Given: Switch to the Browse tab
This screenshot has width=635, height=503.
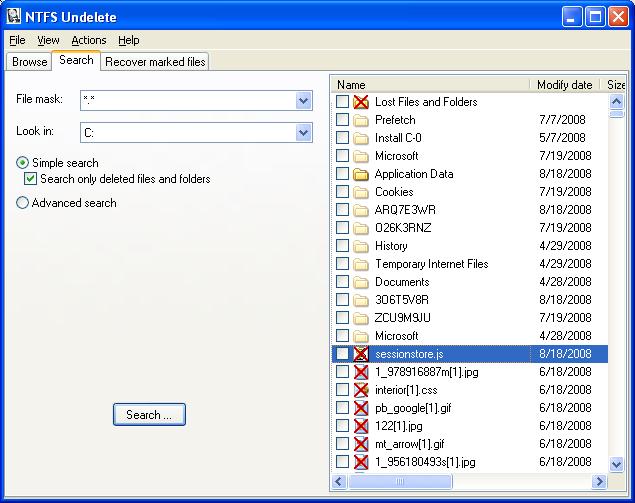Looking at the screenshot, I should [x=29, y=62].
